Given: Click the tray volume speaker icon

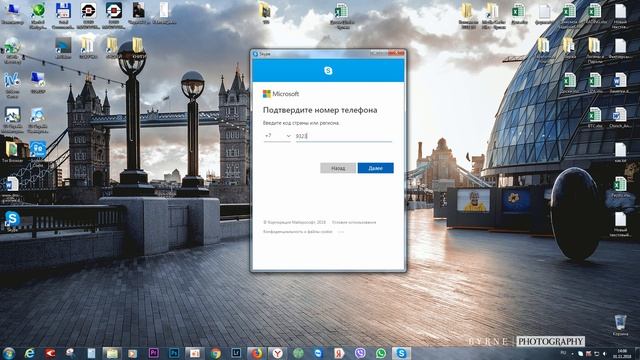Looking at the screenshot, I should [605, 354].
